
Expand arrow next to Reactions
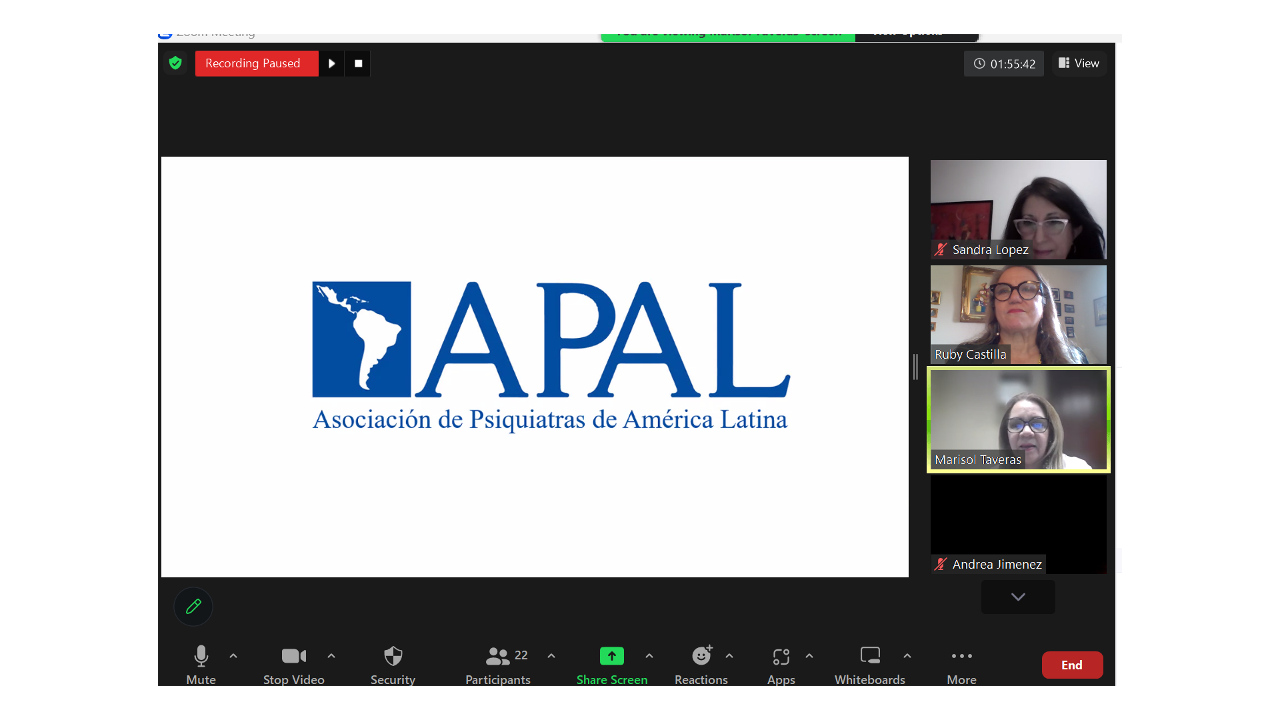pos(729,656)
